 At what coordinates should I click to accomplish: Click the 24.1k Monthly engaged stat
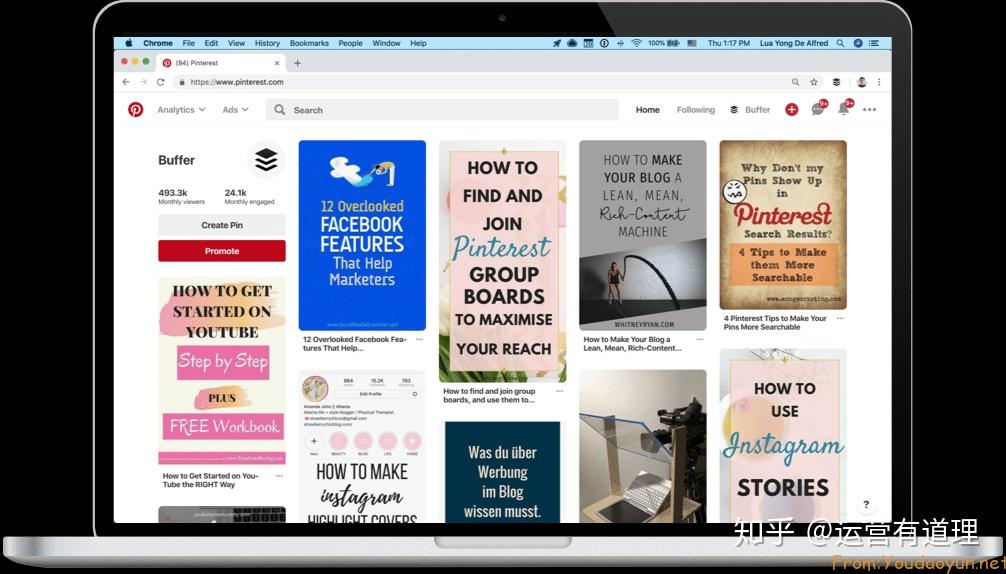(249, 196)
